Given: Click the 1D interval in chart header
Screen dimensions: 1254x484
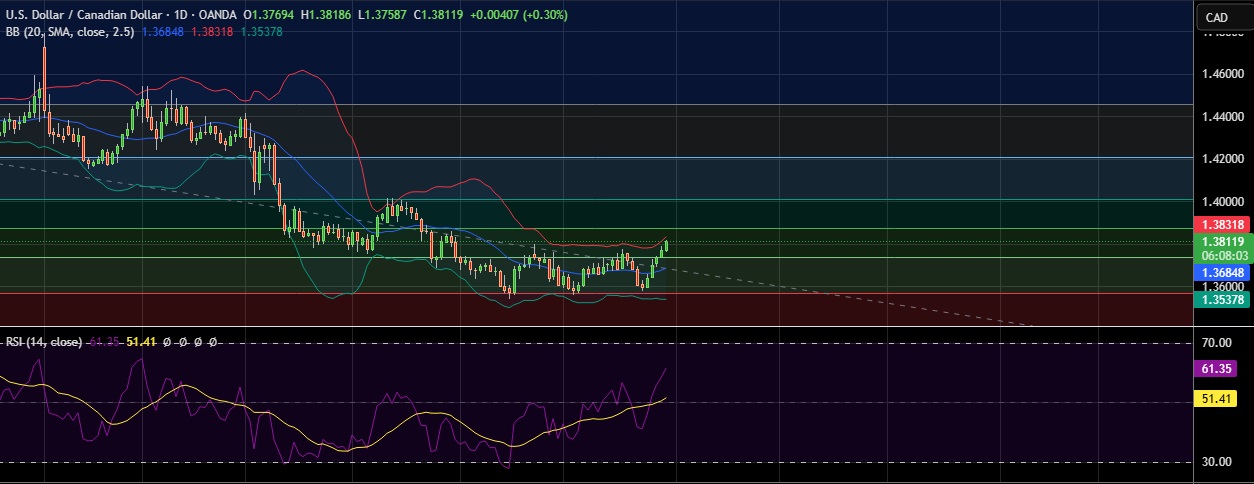Looking at the screenshot, I should [183, 16].
